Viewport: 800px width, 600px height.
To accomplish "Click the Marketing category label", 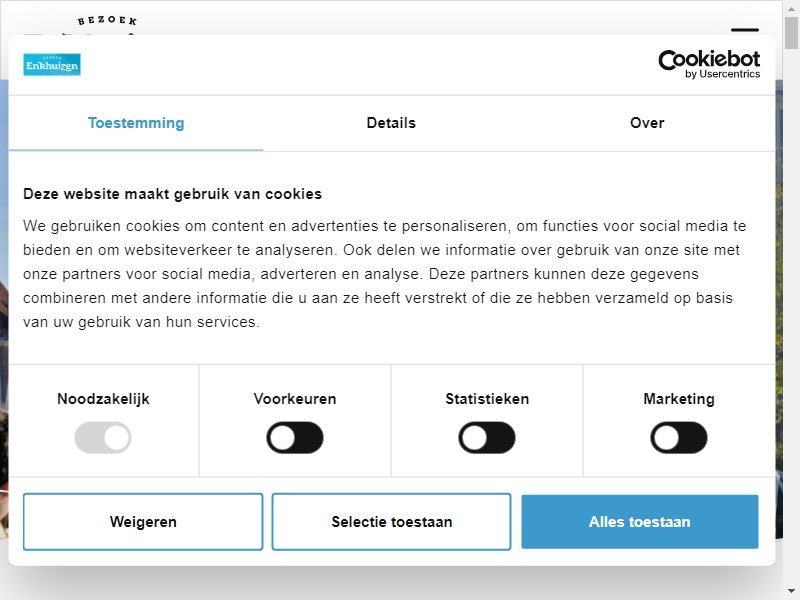I will coord(679,399).
